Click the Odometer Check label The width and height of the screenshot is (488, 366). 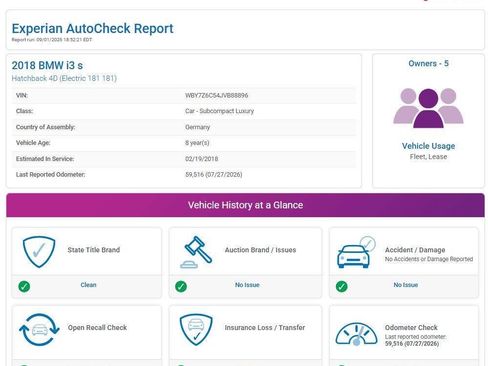411,328
